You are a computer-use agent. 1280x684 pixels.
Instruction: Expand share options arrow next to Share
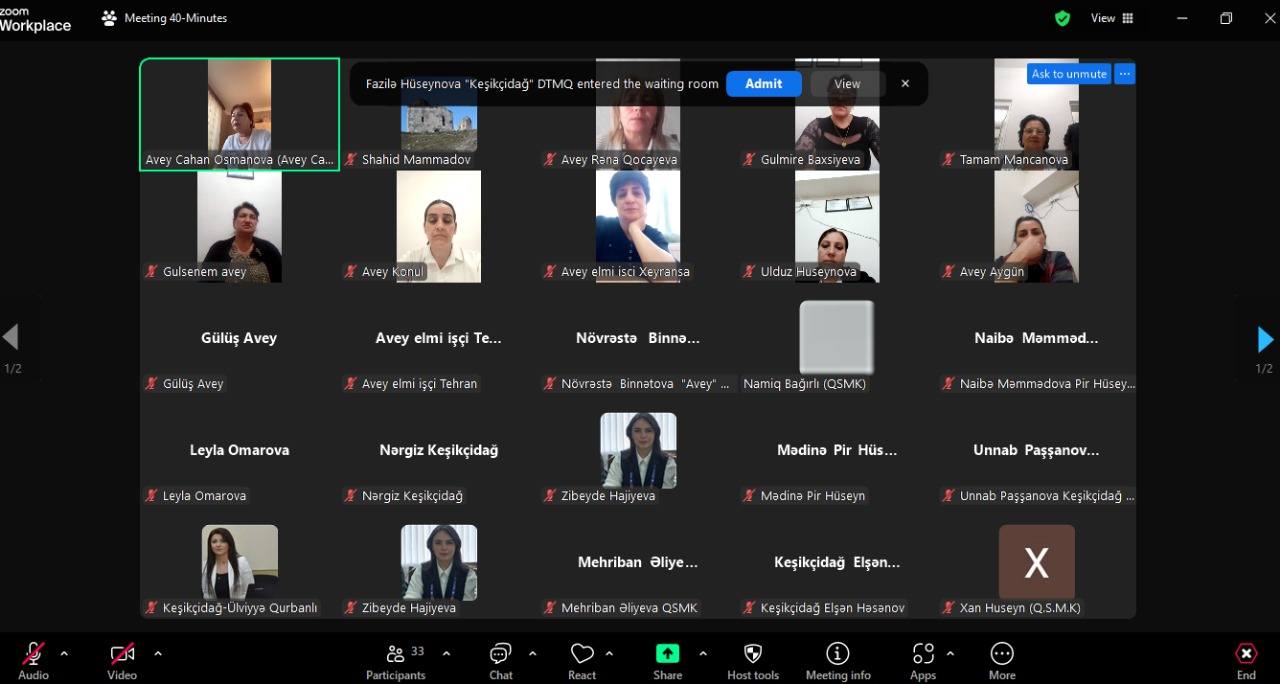click(x=703, y=654)
